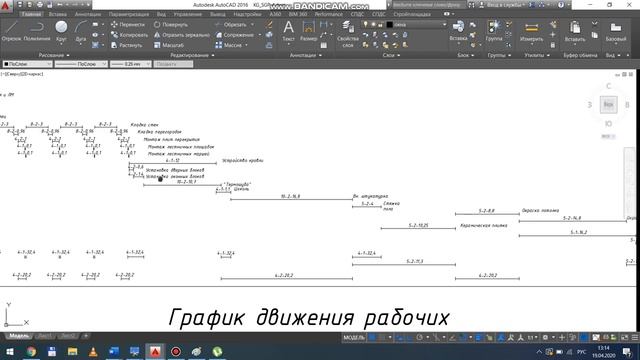Open Windows Start menu
The height and width of the screenshot is (360, 640).
(x=9, y=351)
